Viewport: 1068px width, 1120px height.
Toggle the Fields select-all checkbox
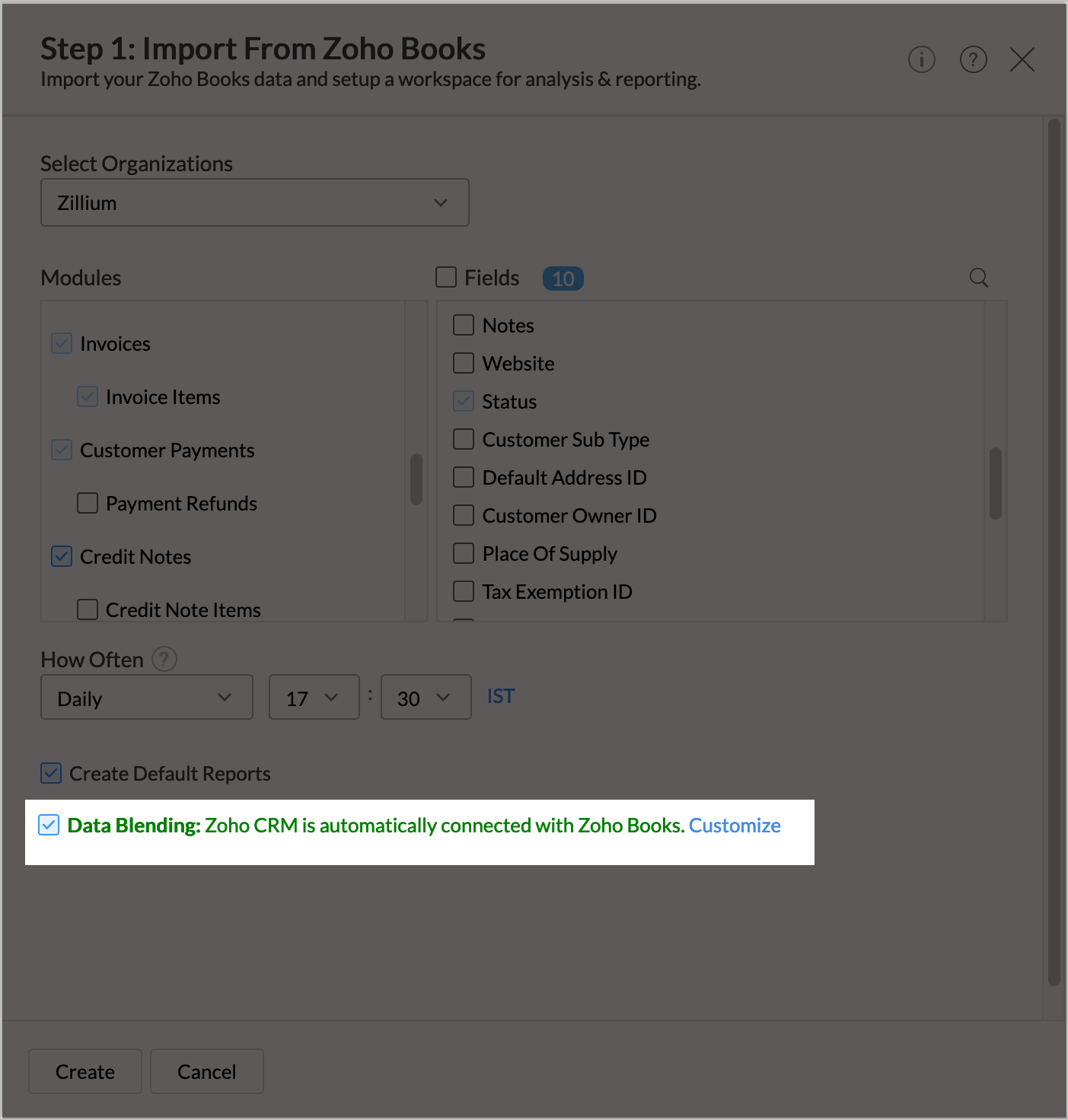point(445,278)
